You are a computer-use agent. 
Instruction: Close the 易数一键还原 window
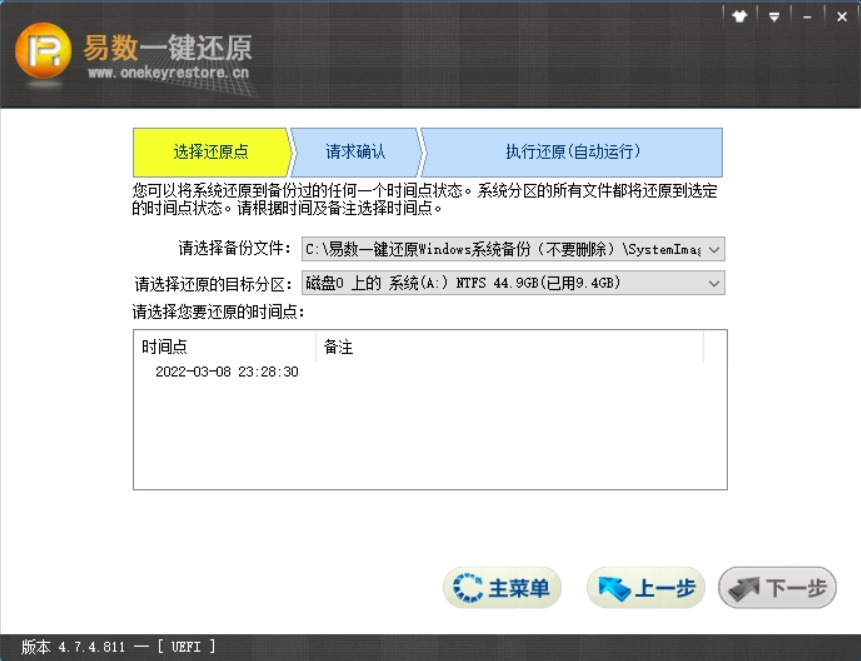pos(841,17)
